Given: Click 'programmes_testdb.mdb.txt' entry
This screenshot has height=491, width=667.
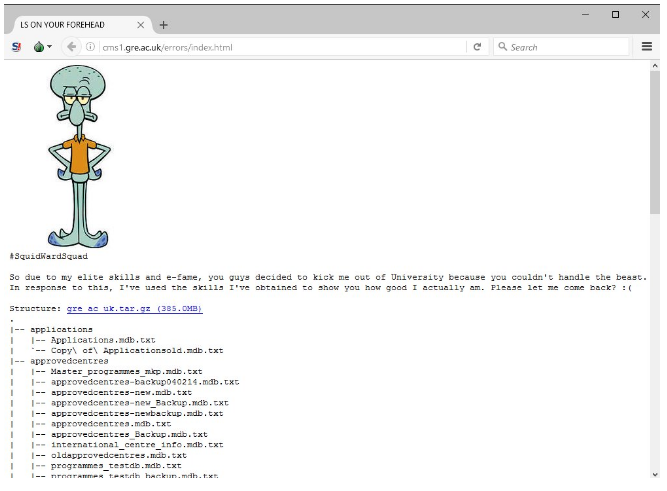Looking at the screenshot, I should click(116, 465).
